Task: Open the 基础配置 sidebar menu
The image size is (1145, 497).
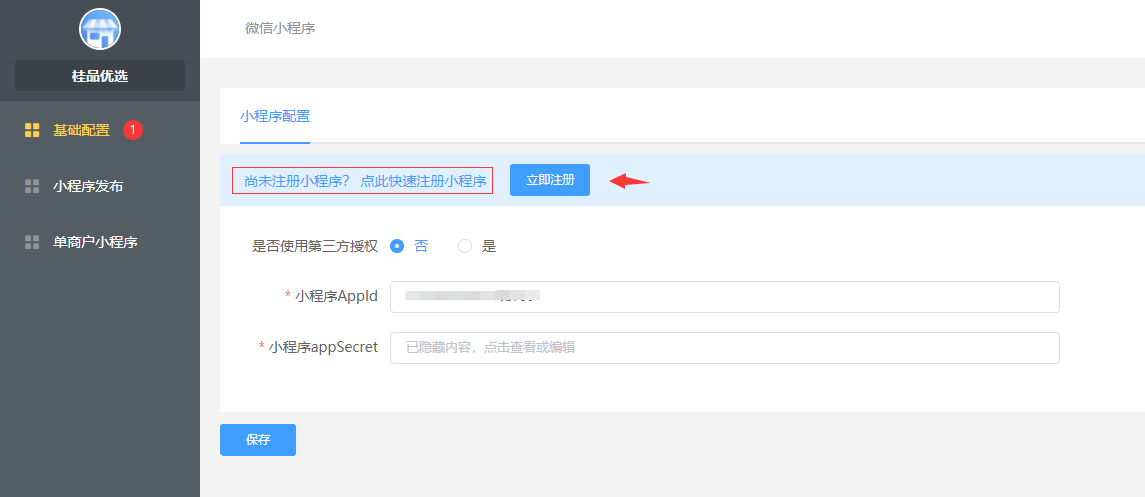Action: (x=81, y=130)
